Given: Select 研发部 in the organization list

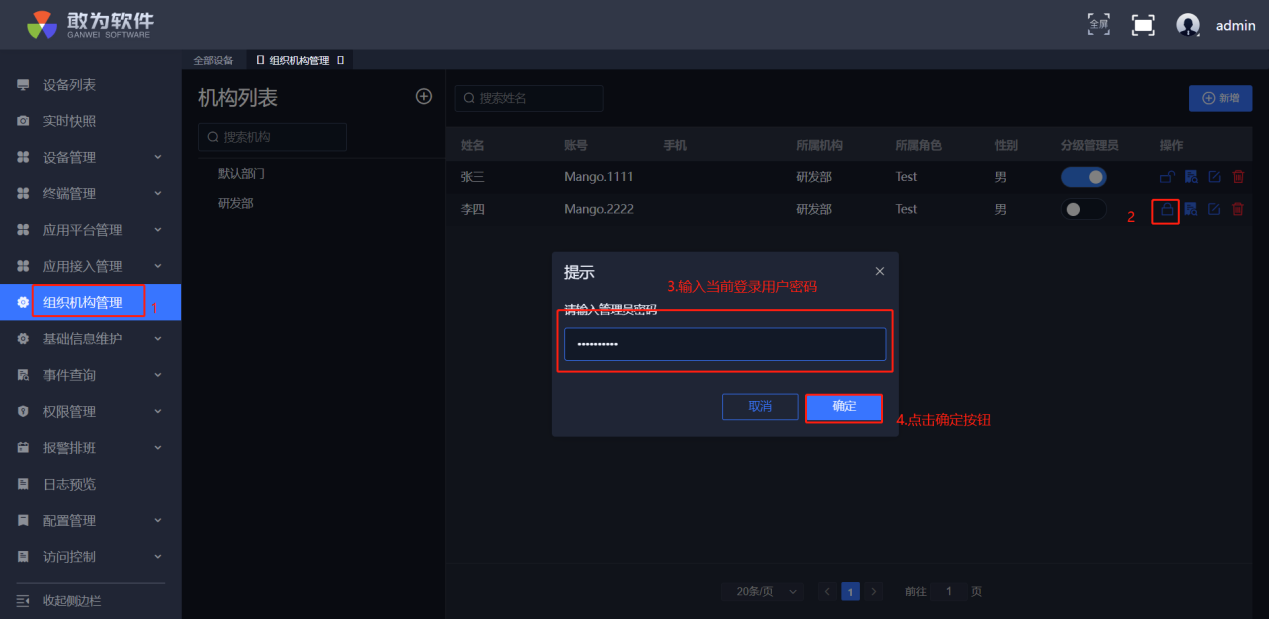Looking at the screenshot, I should click(x=236, y=203).
